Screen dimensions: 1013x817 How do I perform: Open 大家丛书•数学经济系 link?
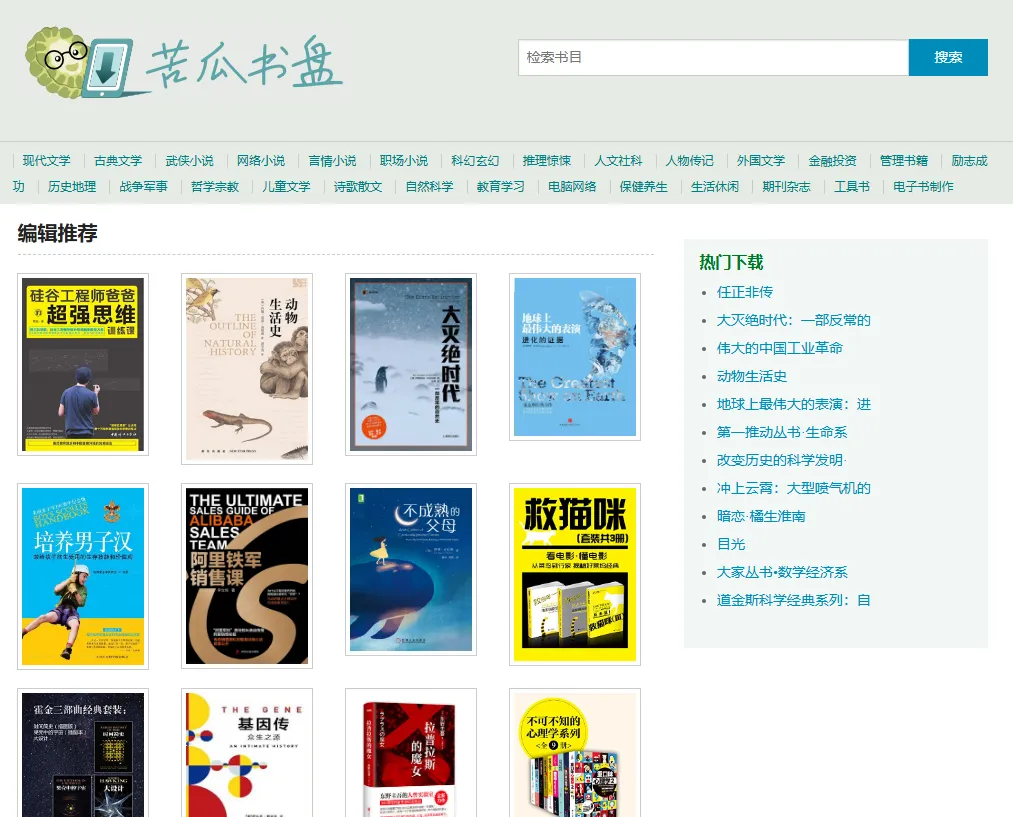[x=782, y=572]
